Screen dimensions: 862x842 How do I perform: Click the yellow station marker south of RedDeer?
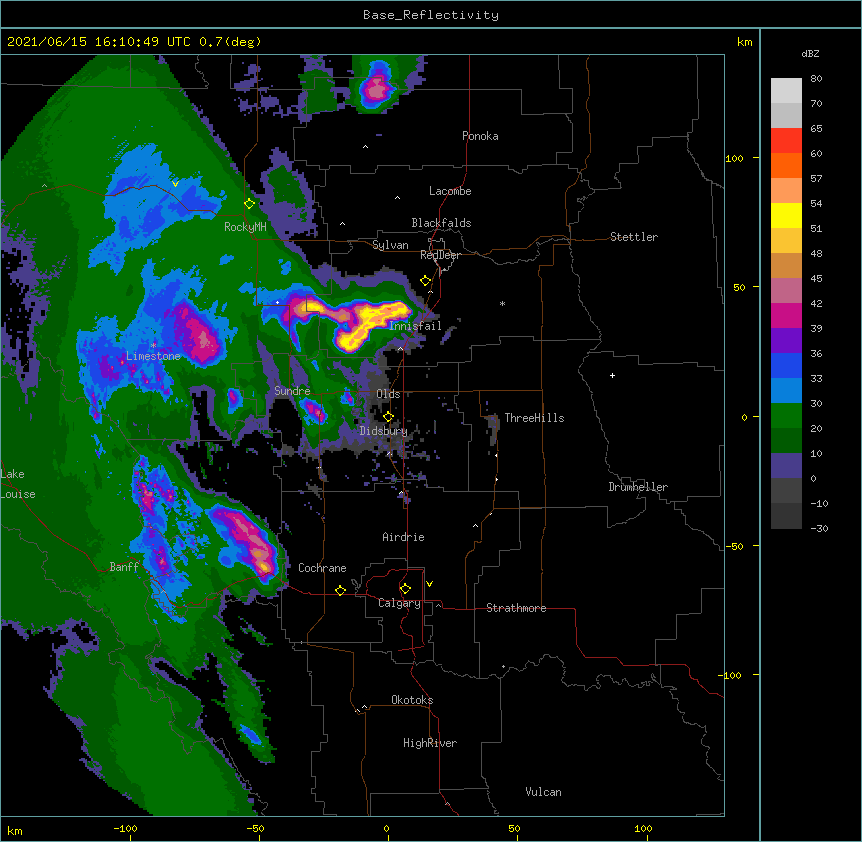pyautogui.click(x=426, y=281)
